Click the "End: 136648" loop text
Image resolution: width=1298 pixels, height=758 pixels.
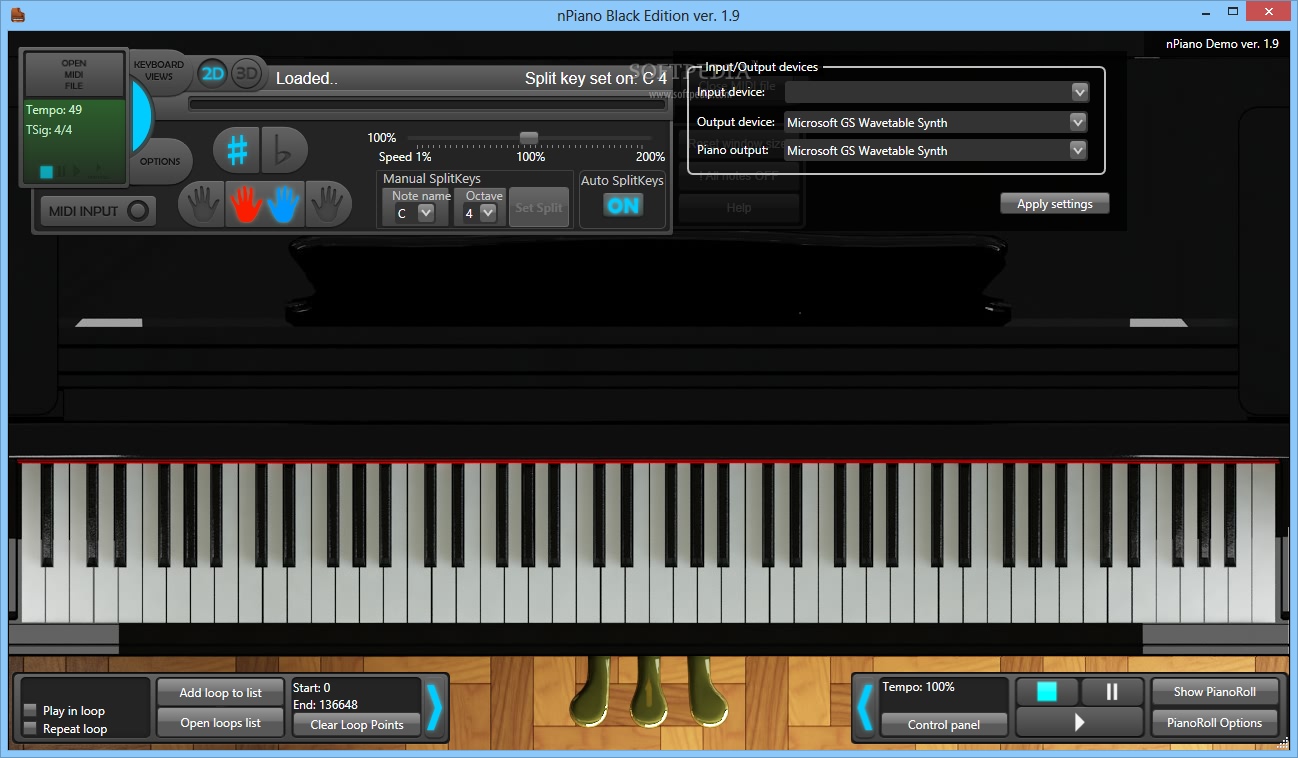(x=325, y=704)
